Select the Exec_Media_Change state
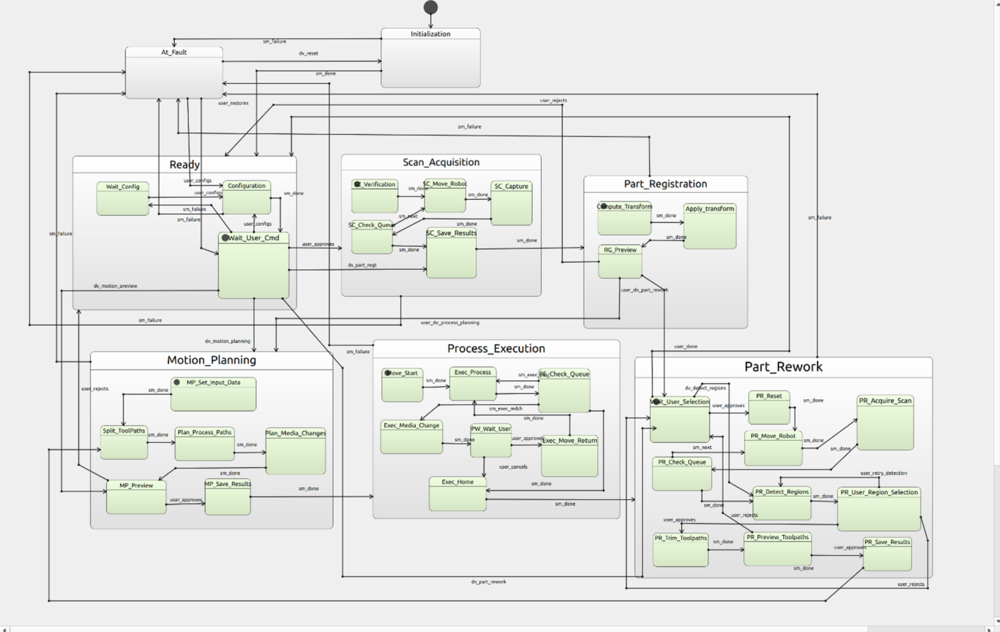The image size is (1000, 632). pyautogui.click(x=411, y=437)
